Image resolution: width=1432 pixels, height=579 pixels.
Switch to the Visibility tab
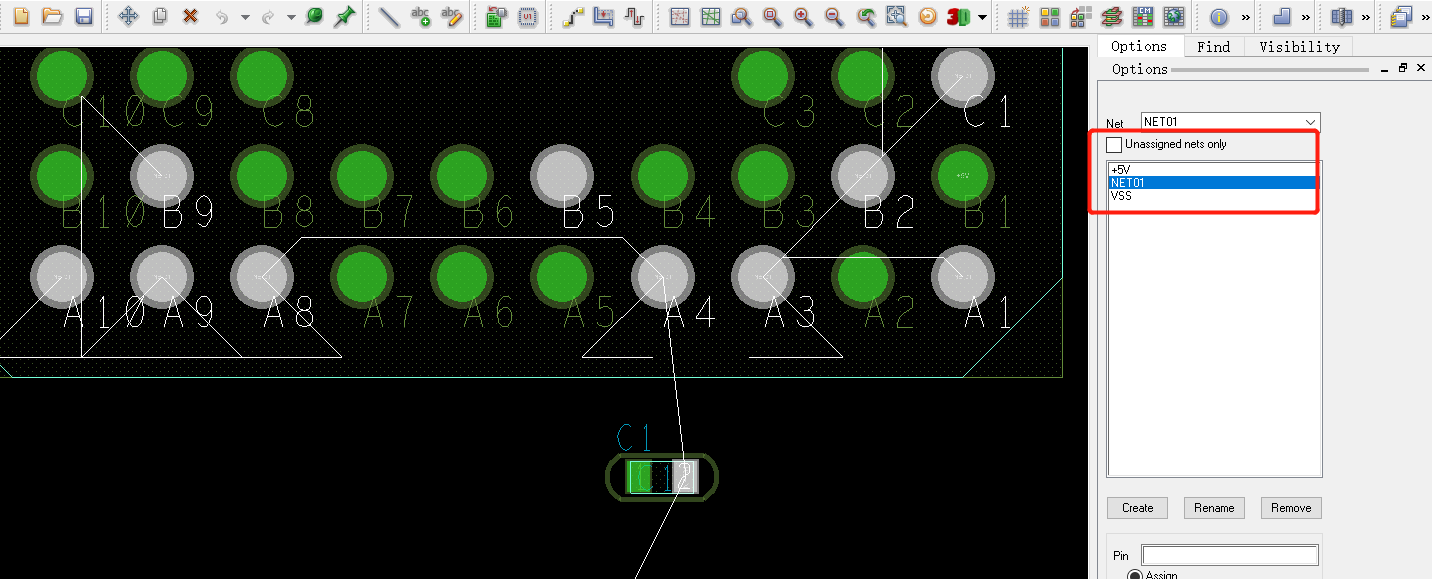tap(1299, 46)
